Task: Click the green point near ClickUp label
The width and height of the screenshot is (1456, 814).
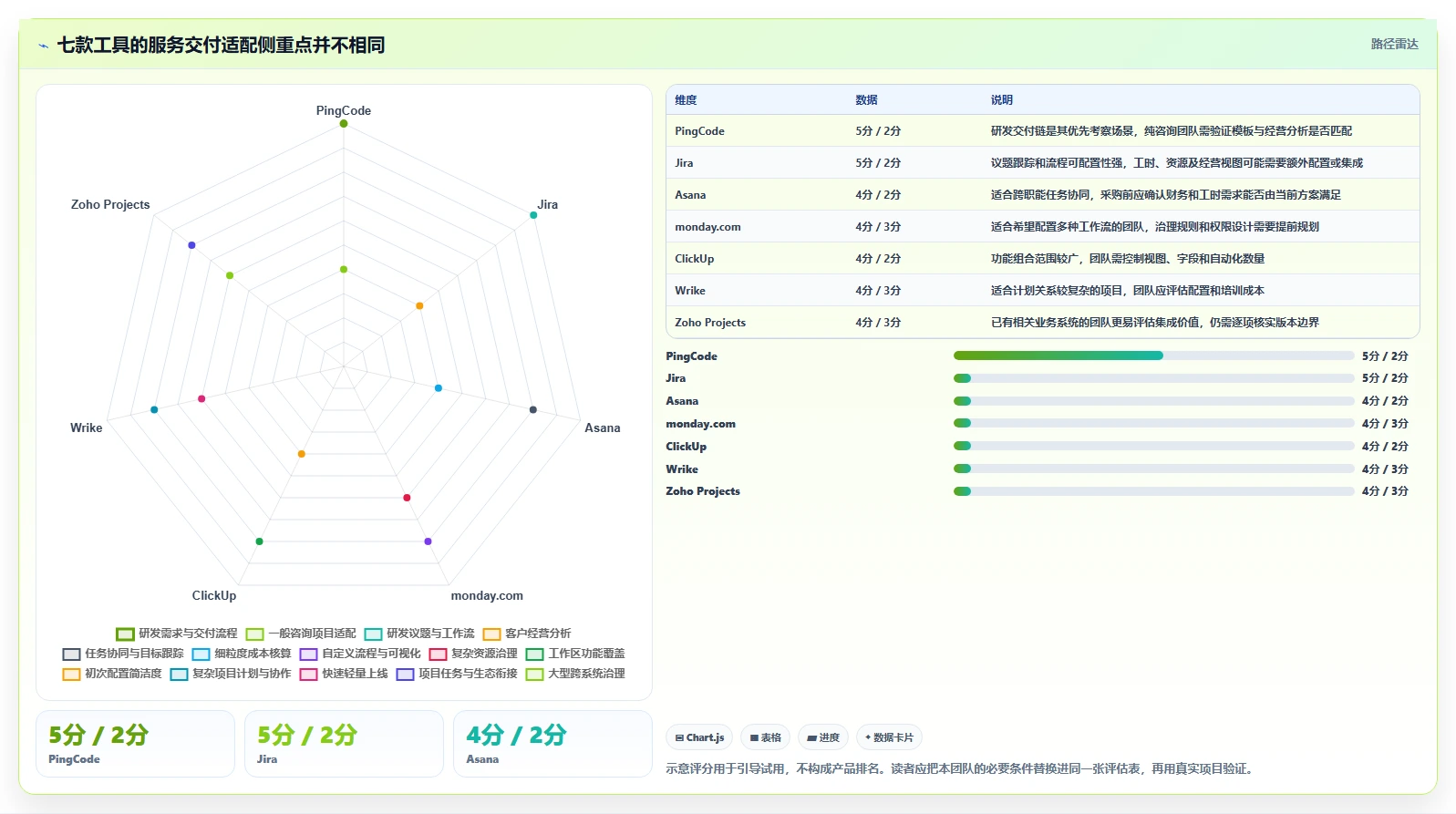Action: (x=259, y=541)
